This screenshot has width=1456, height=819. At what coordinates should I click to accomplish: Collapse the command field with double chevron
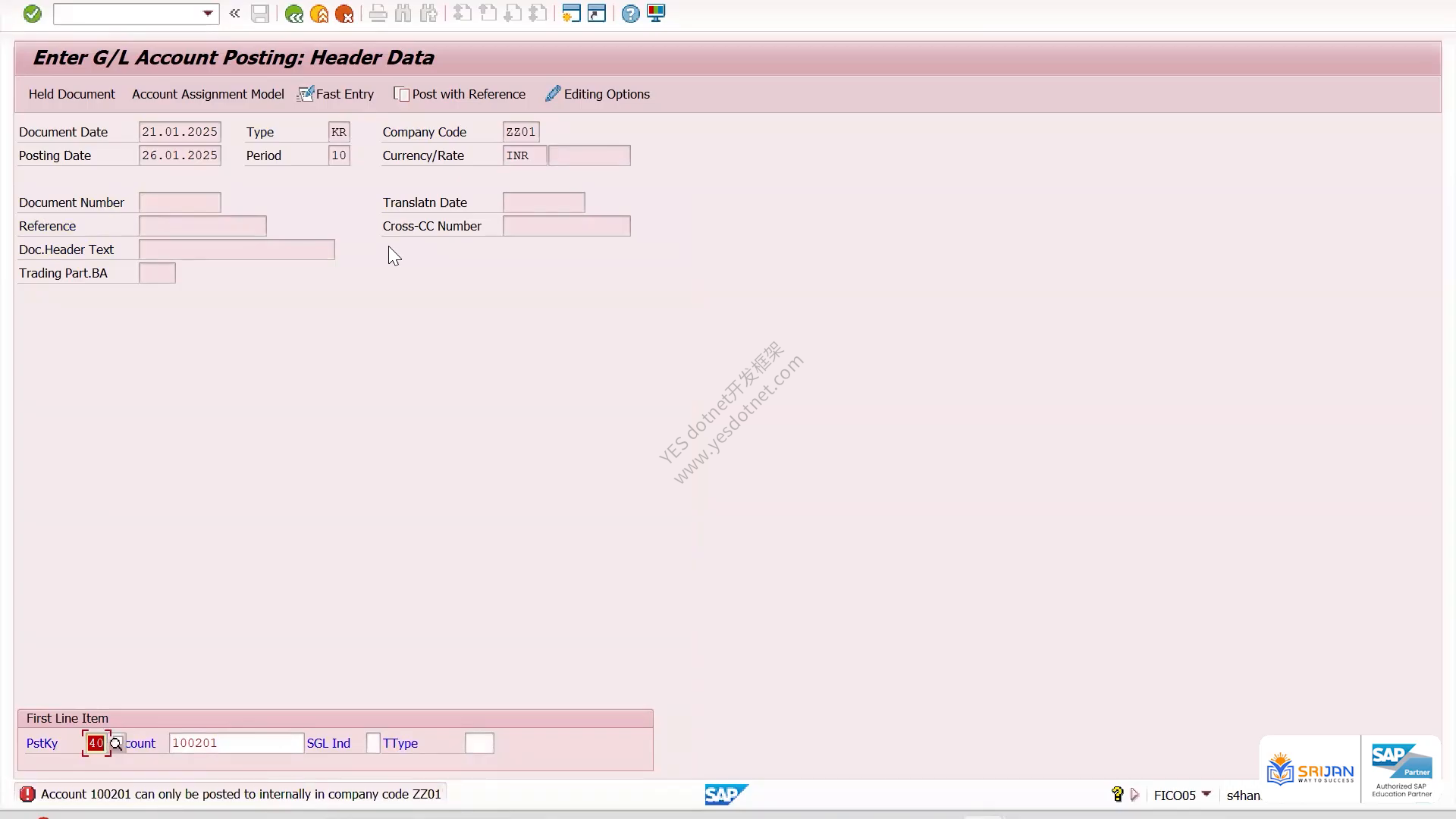pyautogui.click(x=234, y=14)
